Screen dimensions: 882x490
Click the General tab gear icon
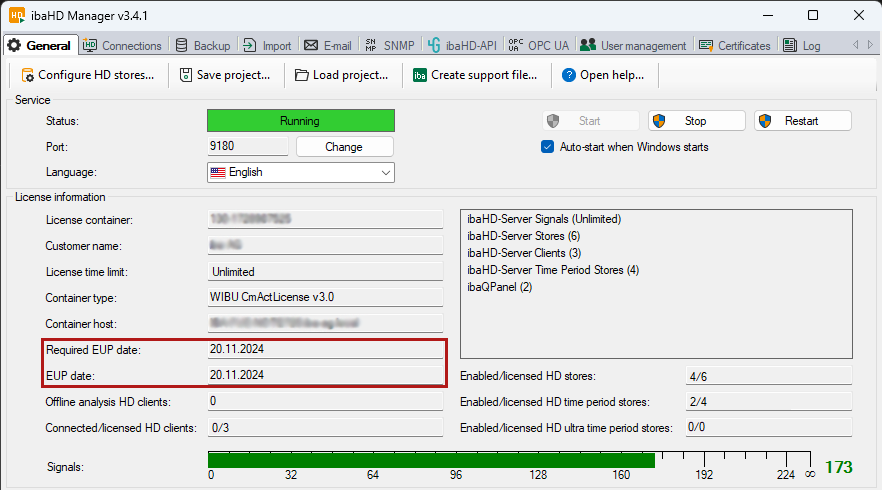(15, 46)
